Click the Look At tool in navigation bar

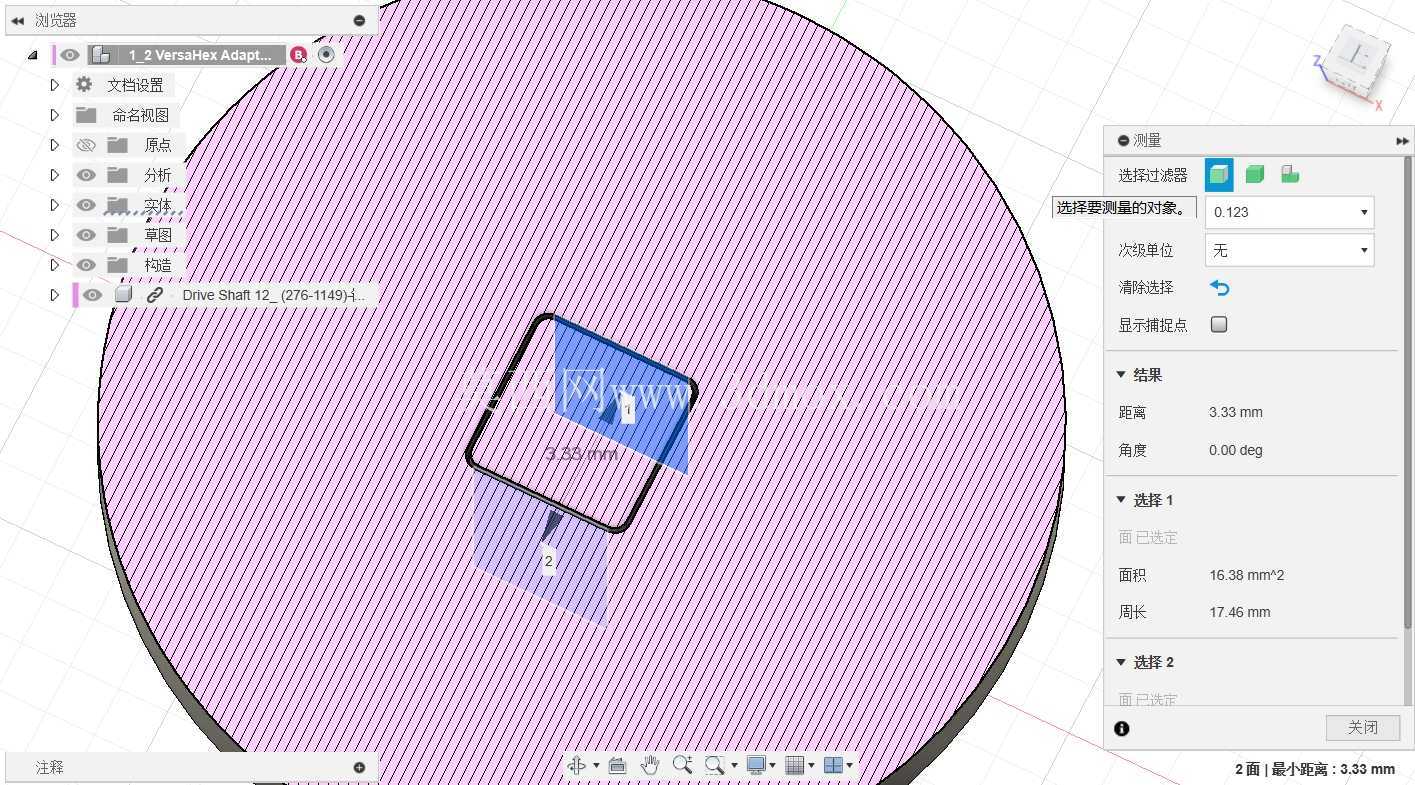point(617,765)
